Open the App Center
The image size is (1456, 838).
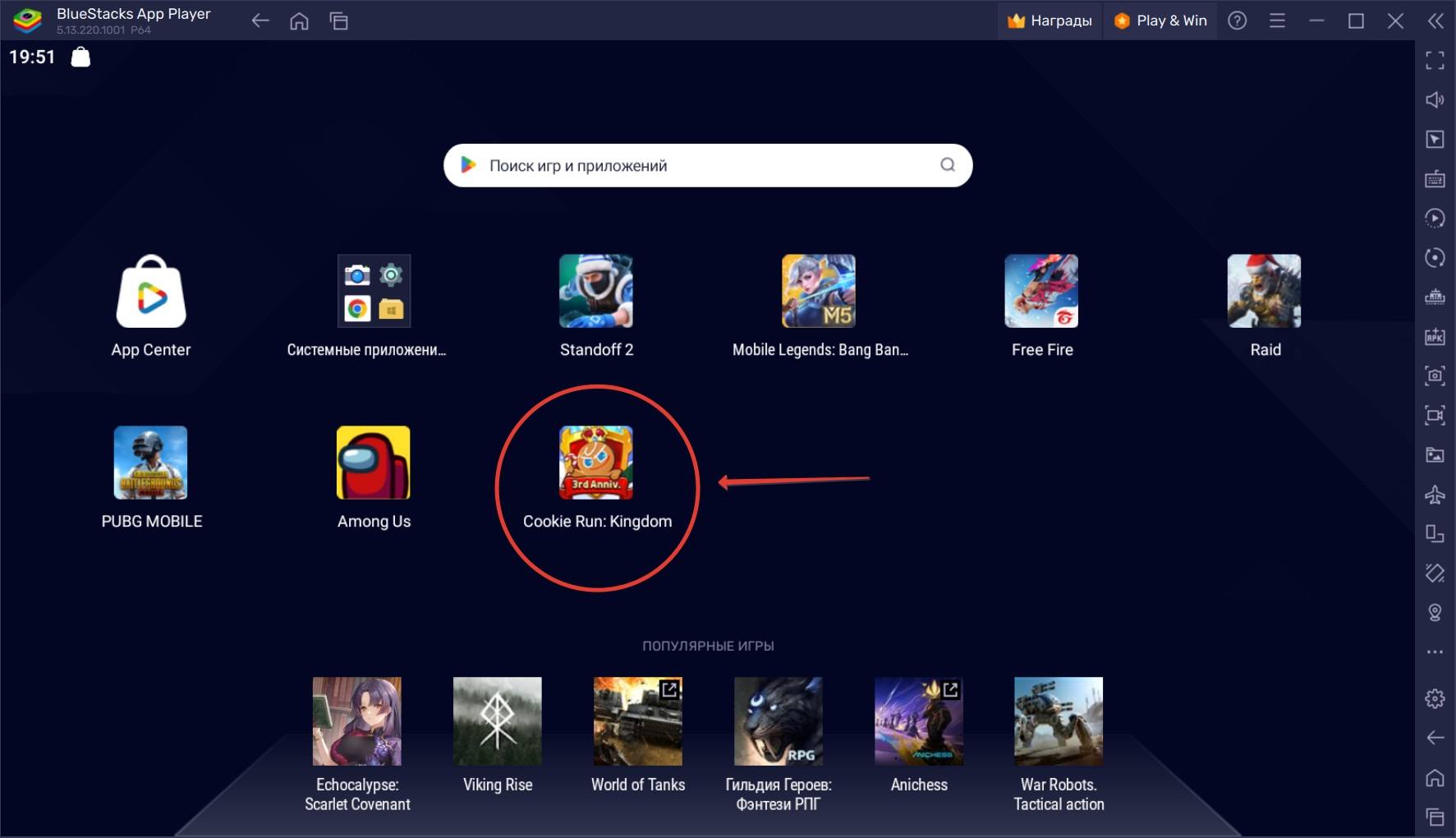(151, 292)
